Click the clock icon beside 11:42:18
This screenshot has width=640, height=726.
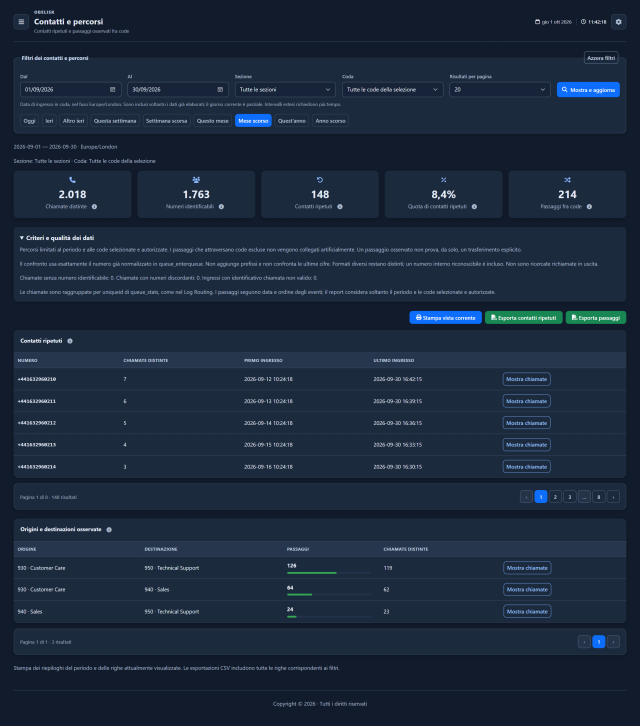click(x=584, y=22)
